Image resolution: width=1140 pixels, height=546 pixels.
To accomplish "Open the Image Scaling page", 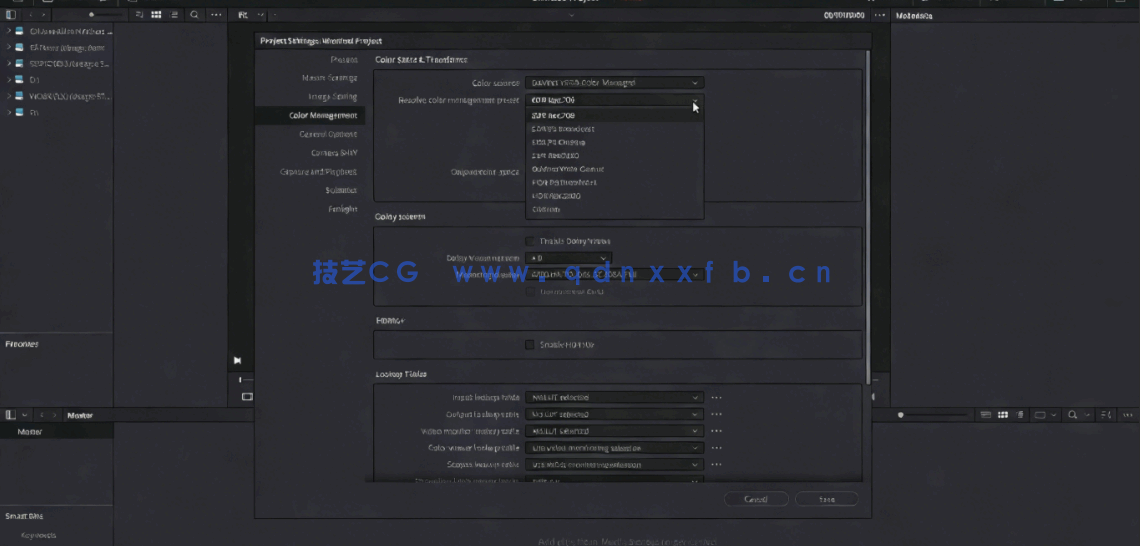I will coord(332,96).
